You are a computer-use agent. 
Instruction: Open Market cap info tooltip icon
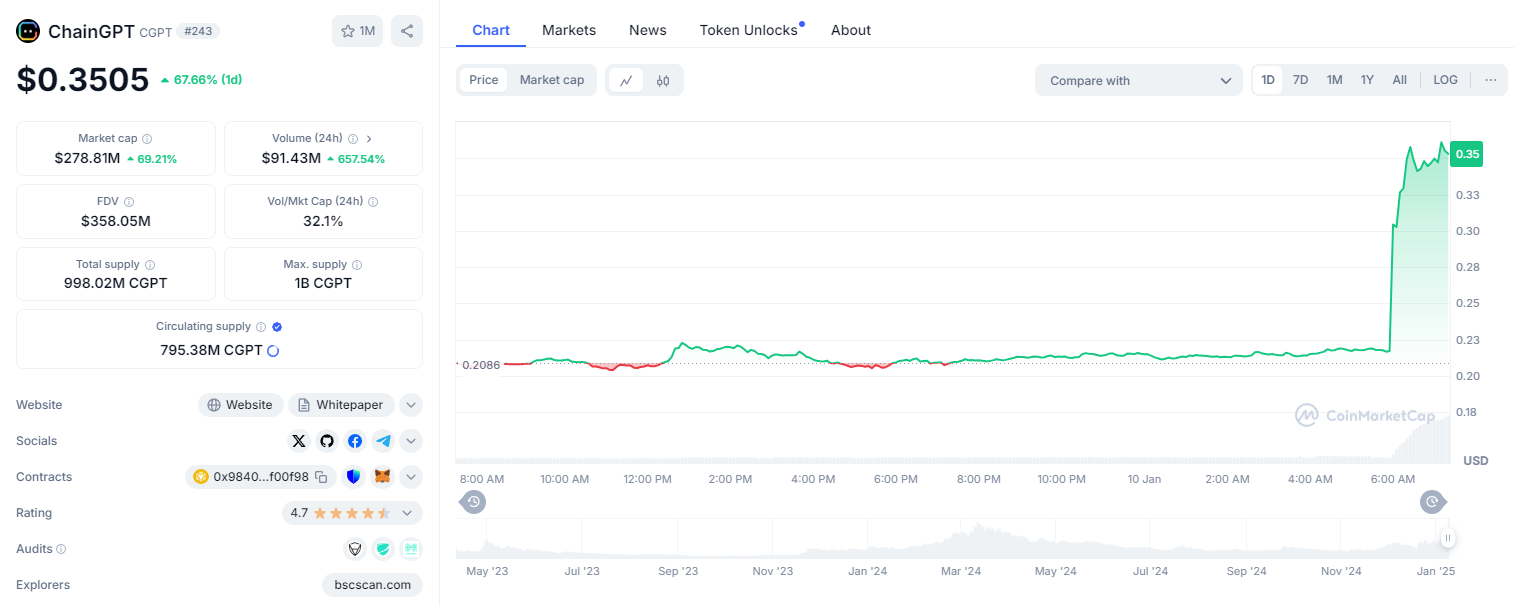pos(147,139)
